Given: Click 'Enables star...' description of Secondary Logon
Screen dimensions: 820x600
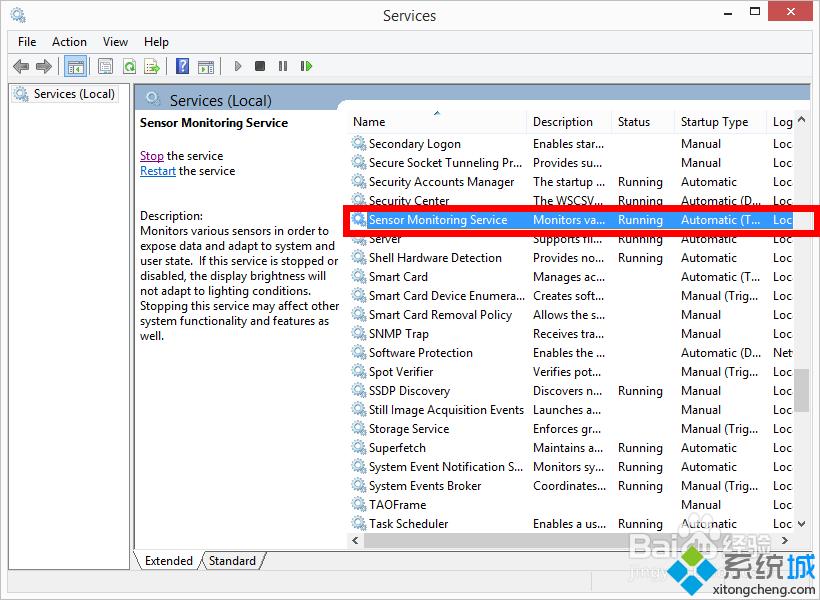Looking at the screenshot, I should 568,143.
